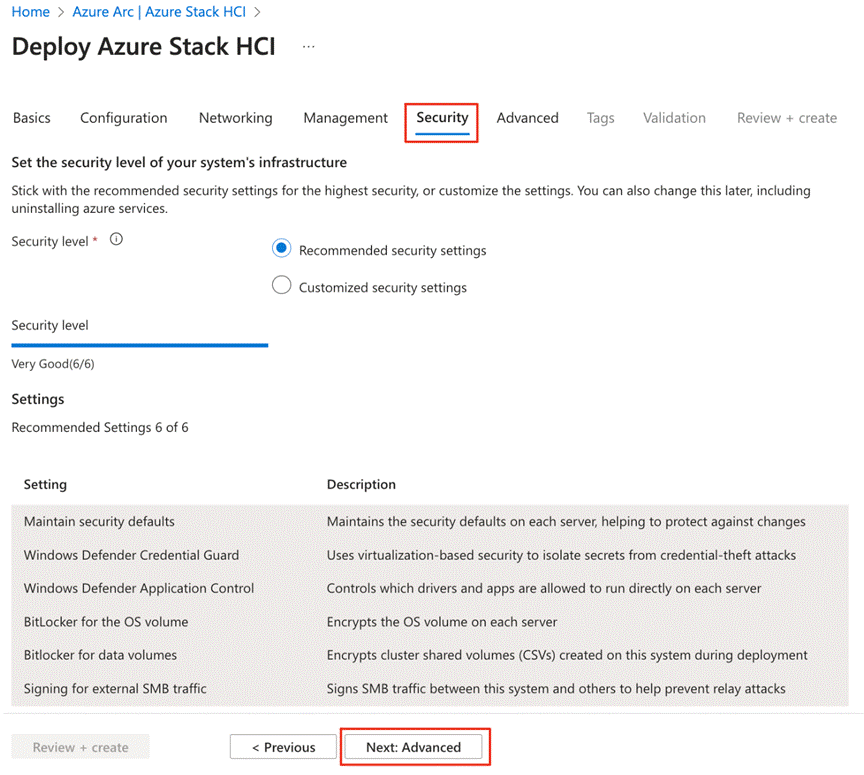Go to the Networking tab
Viewport: 864px width, 775px height.
[235, 118]
